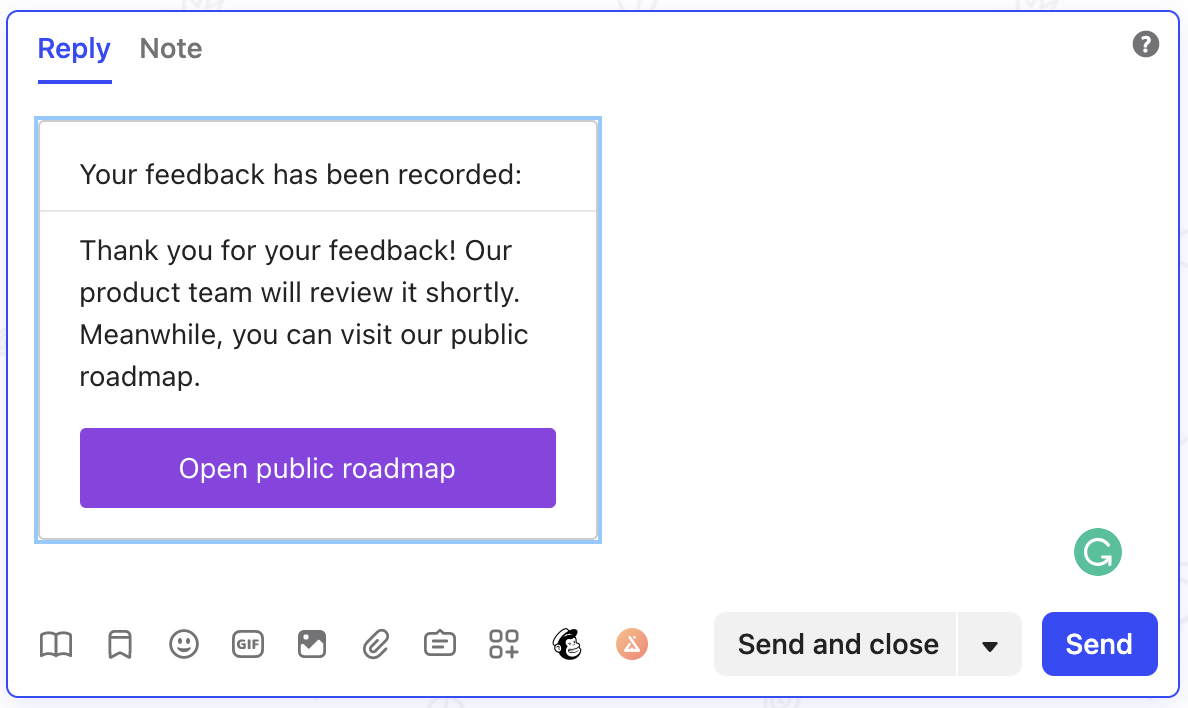Viewport: 1188px width, 708px height.
Task: Insert a GIF using the GIF icon
Action: coord(248,644)
